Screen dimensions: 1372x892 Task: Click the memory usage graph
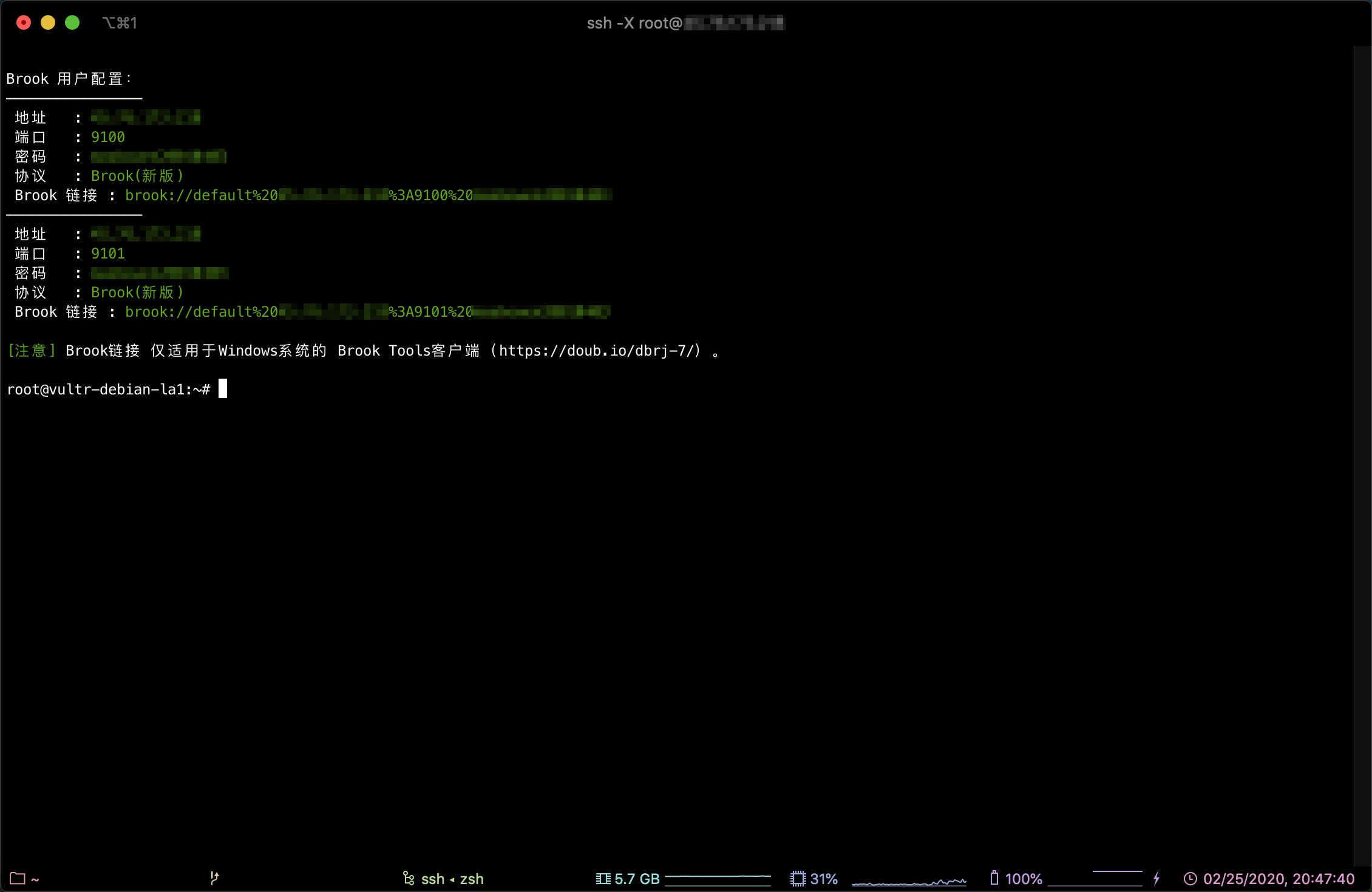(x=718, y=879)
